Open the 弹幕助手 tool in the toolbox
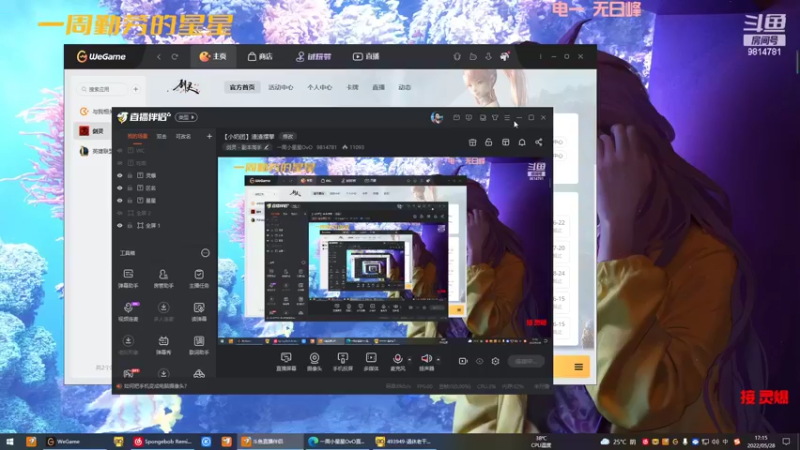 (x=128, y=279)
